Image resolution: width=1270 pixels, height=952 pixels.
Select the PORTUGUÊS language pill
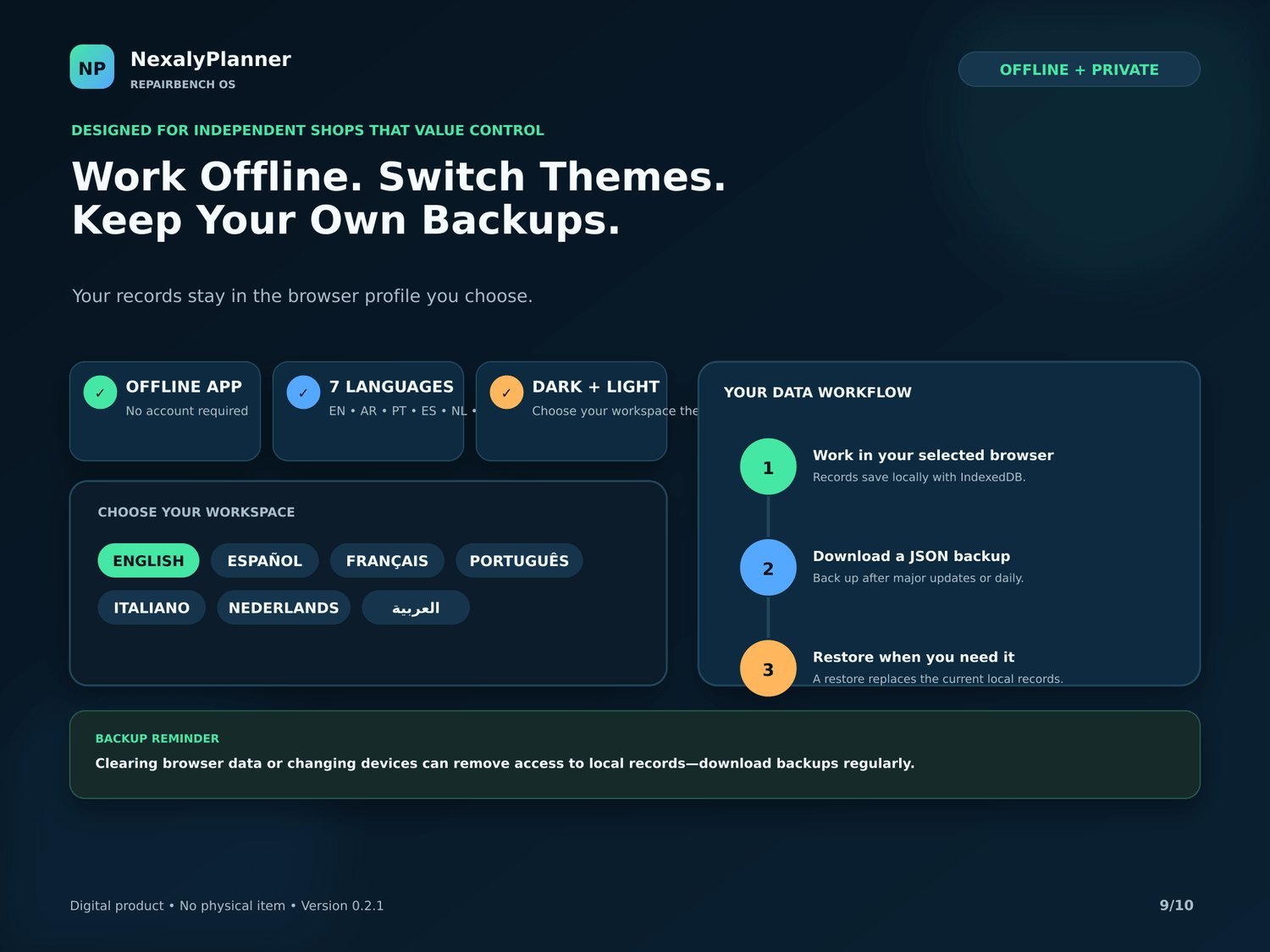coord(519,560)
